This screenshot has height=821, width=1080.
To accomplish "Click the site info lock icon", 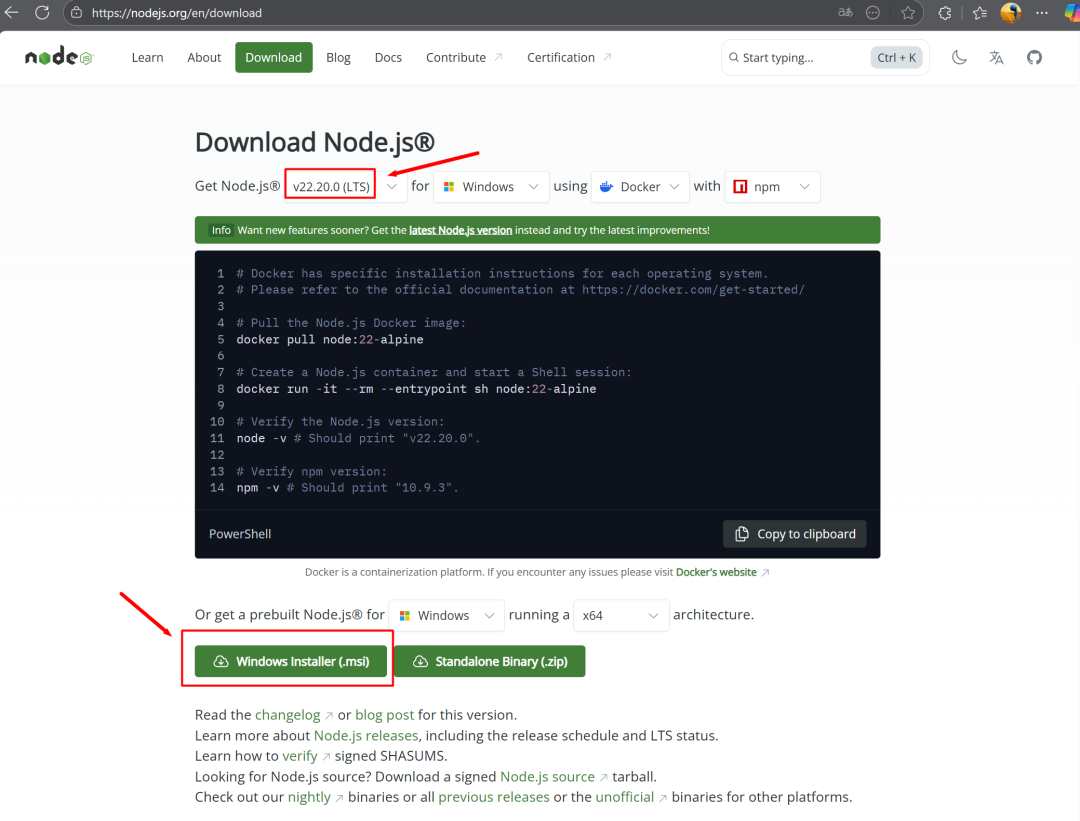I will coord(76,12).
